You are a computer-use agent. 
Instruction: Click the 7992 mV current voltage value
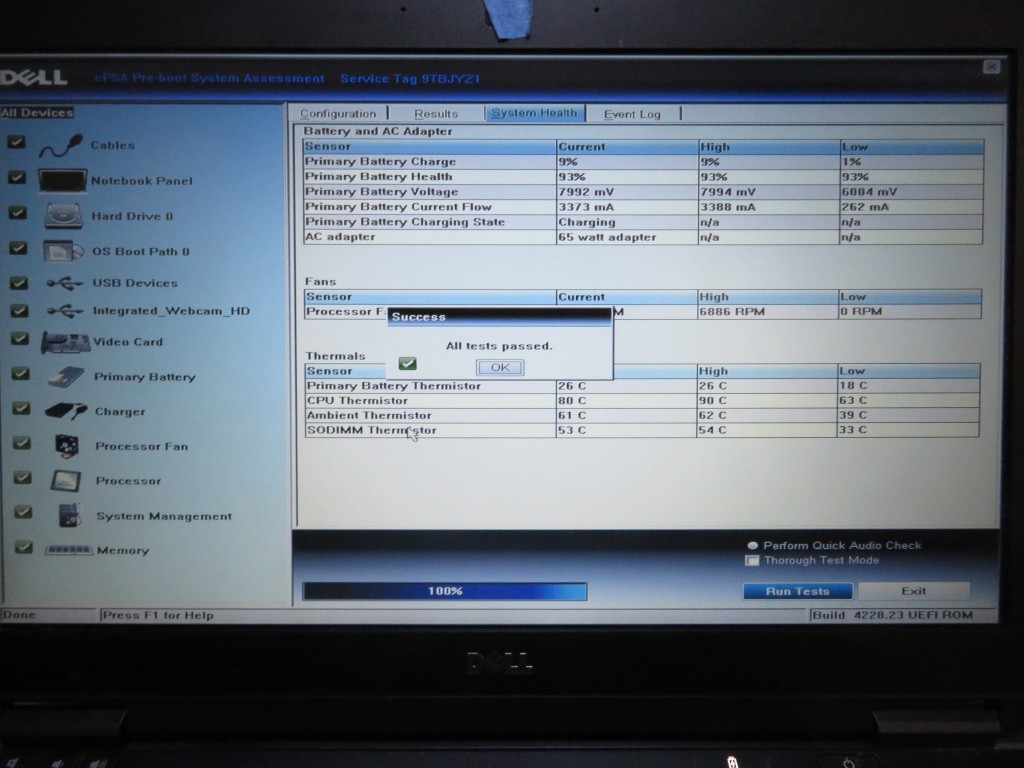[586, 192]
